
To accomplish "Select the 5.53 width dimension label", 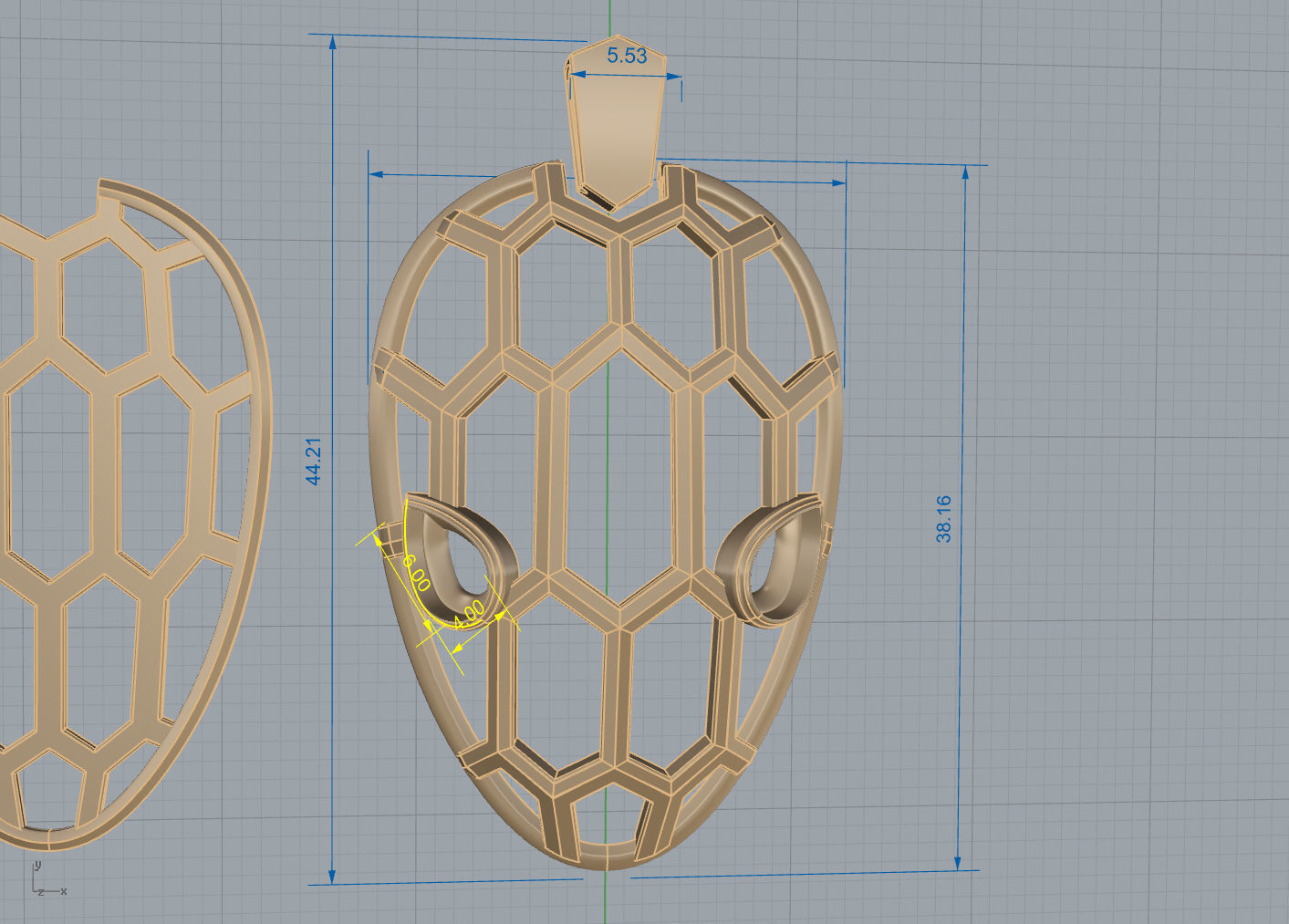I will point(627,56).
